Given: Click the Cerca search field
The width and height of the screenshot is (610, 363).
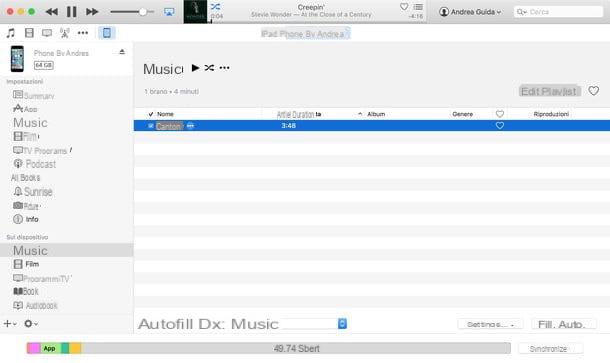Looking at the screenshot, I should point(558,12).
